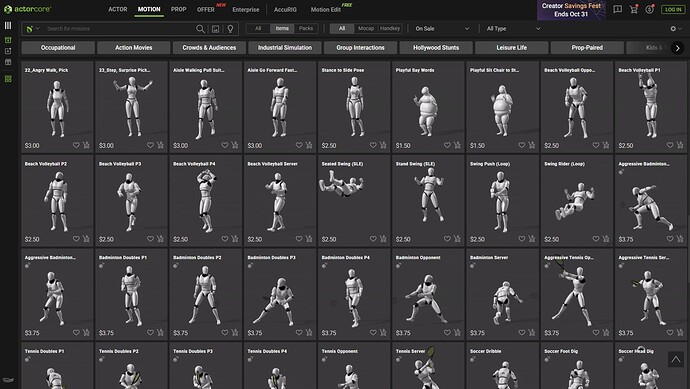Favorite the Badminton Server motion

[521, 332]
